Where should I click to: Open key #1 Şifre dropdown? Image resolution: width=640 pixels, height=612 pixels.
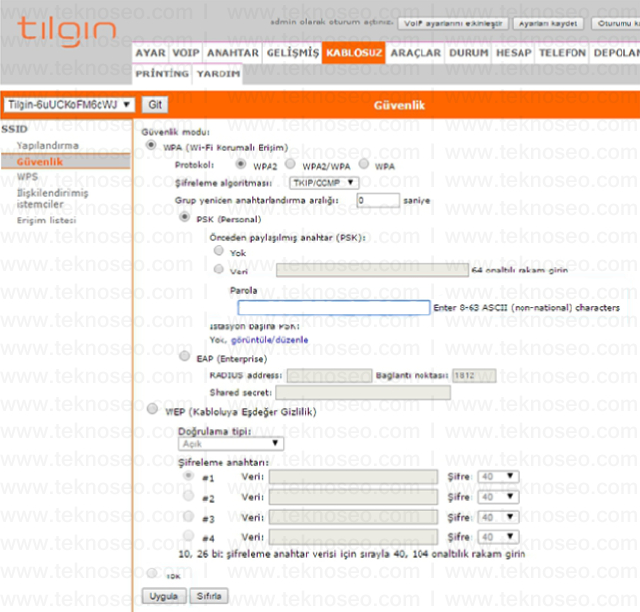pos(498,476)
